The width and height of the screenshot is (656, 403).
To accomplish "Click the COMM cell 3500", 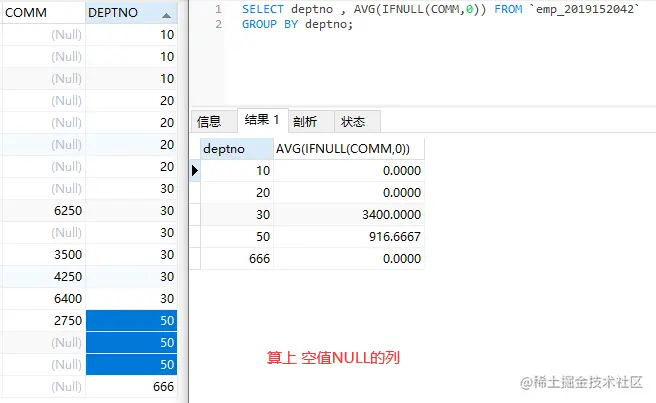I will tap(43, 254).
